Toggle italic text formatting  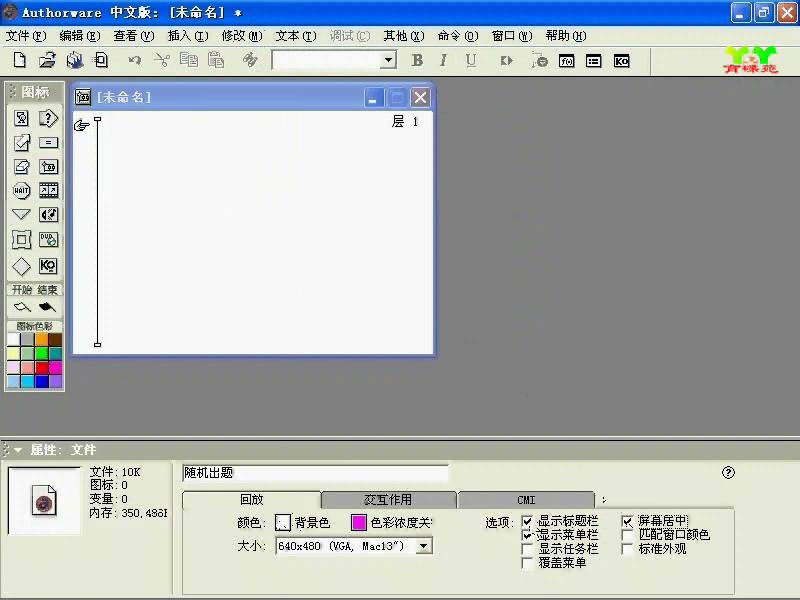pos(443,60)
